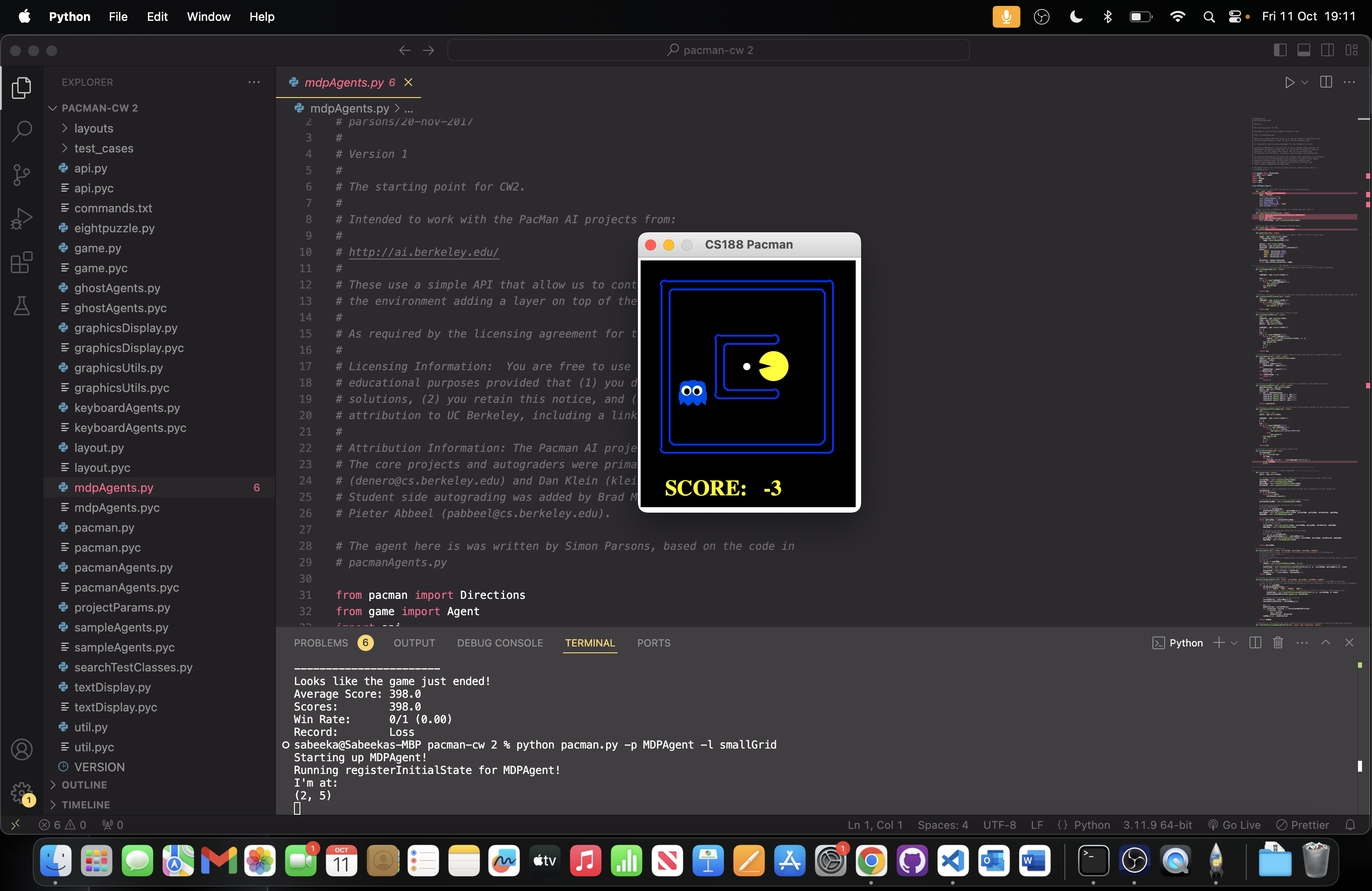The width and height of the screenshot is (1372, 891).
Task: Click the Go Live status button
Action: pyautogui.click(x=1234, y=825)
